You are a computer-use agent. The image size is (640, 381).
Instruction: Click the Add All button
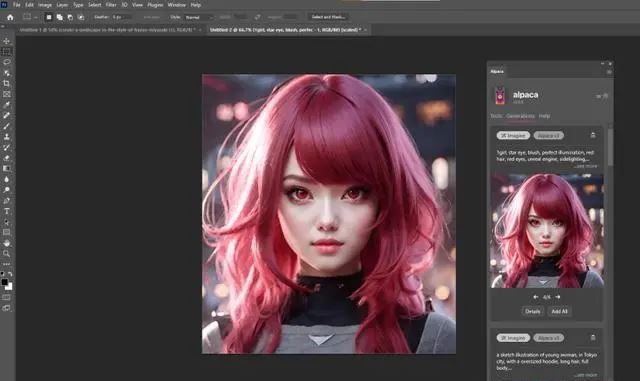pyautogui.click(x=559, y=311)
